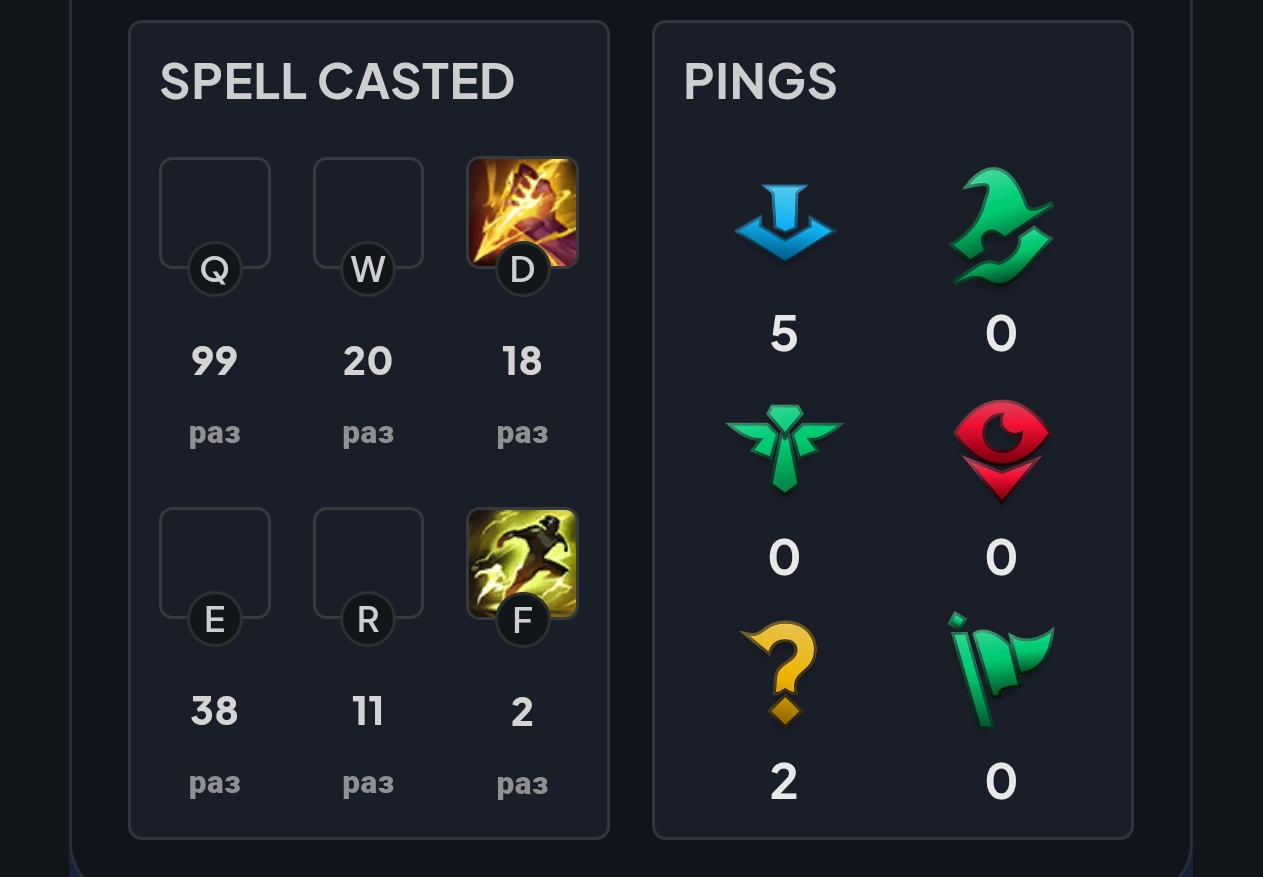Image resolution: width=1263 pixels, height=877 pixels.
Task: Click the empty W spell slot
Action: (368, 207)
